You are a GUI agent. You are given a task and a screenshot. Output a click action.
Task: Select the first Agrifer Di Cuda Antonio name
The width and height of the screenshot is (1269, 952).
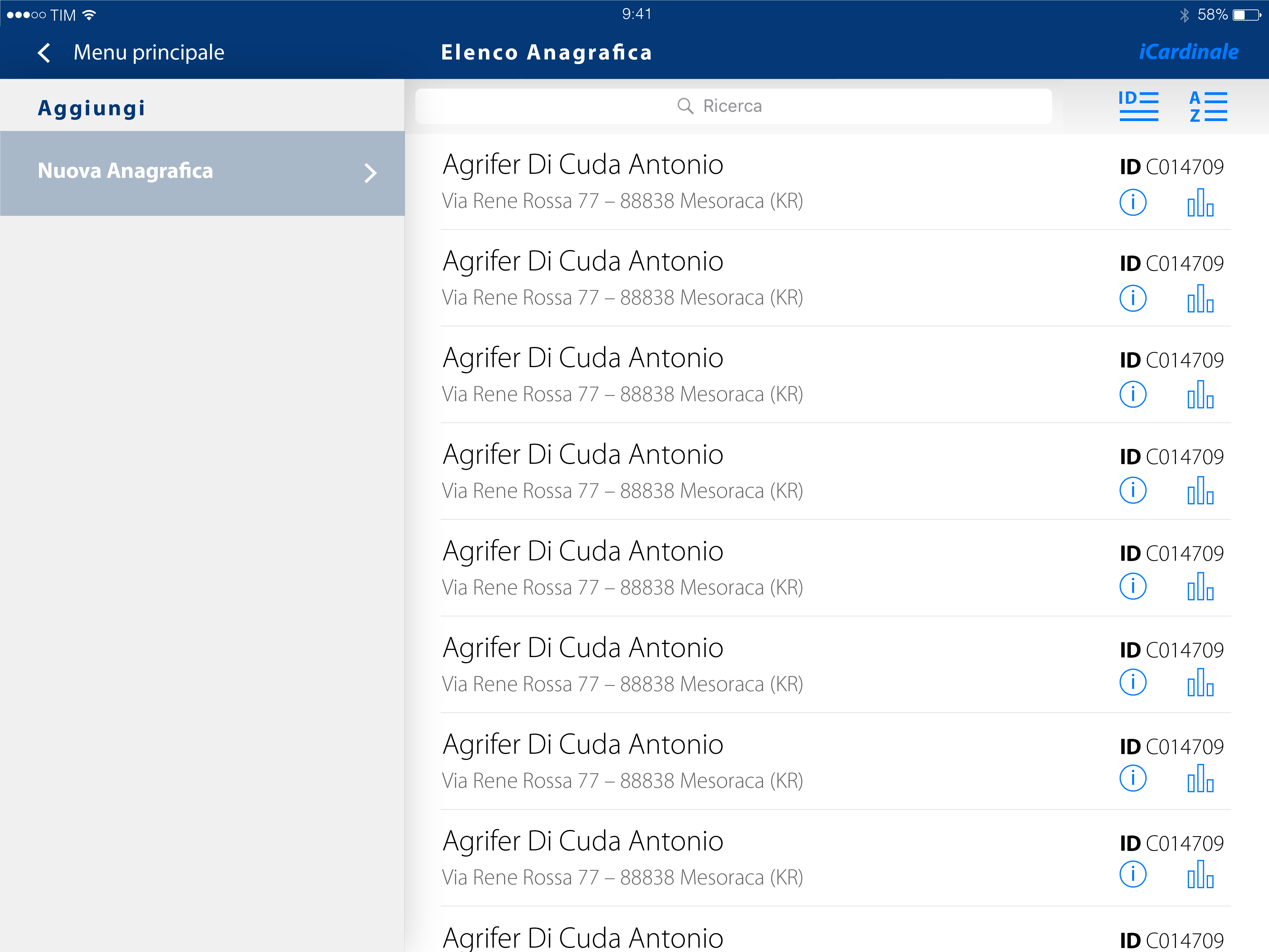[x=583, y=165]
